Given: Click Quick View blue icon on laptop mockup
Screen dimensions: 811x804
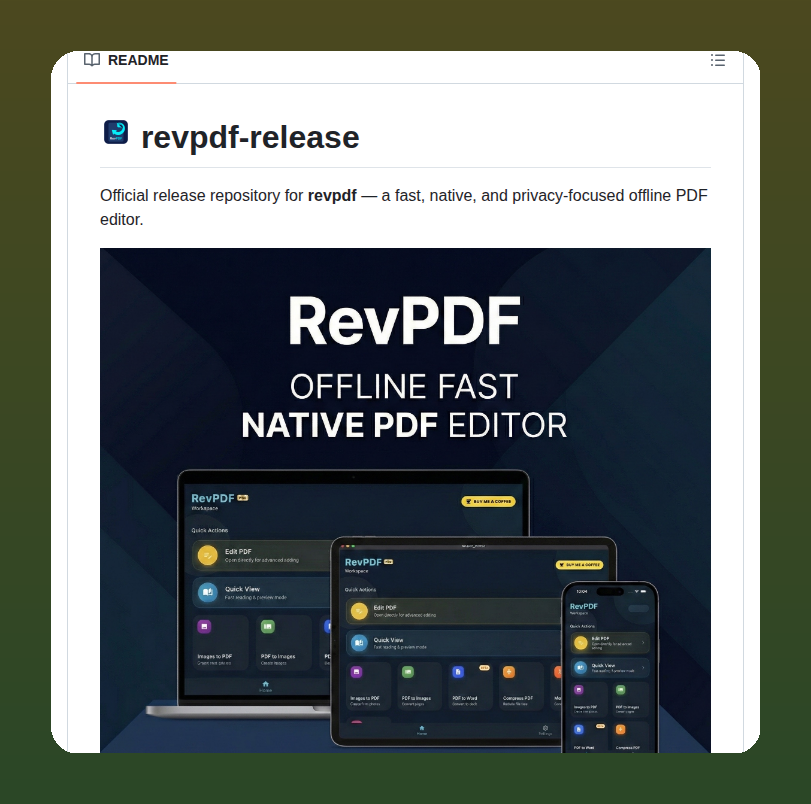Looking at the screenshot, I should click(x=207, y=592).
